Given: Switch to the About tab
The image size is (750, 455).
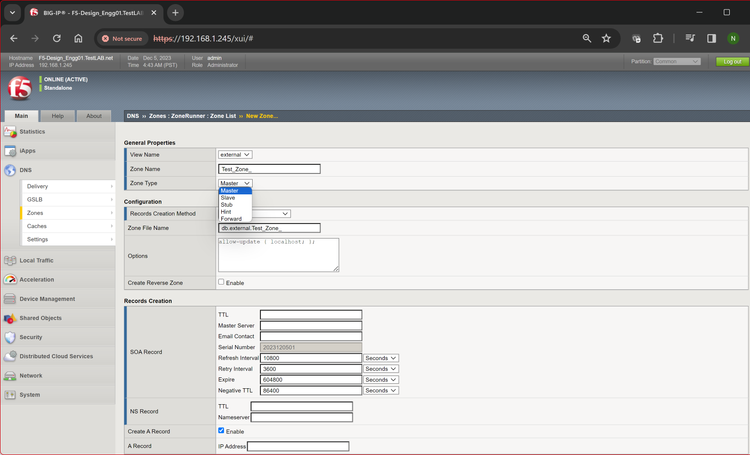Looking at the screenshot, I should 93,116.
